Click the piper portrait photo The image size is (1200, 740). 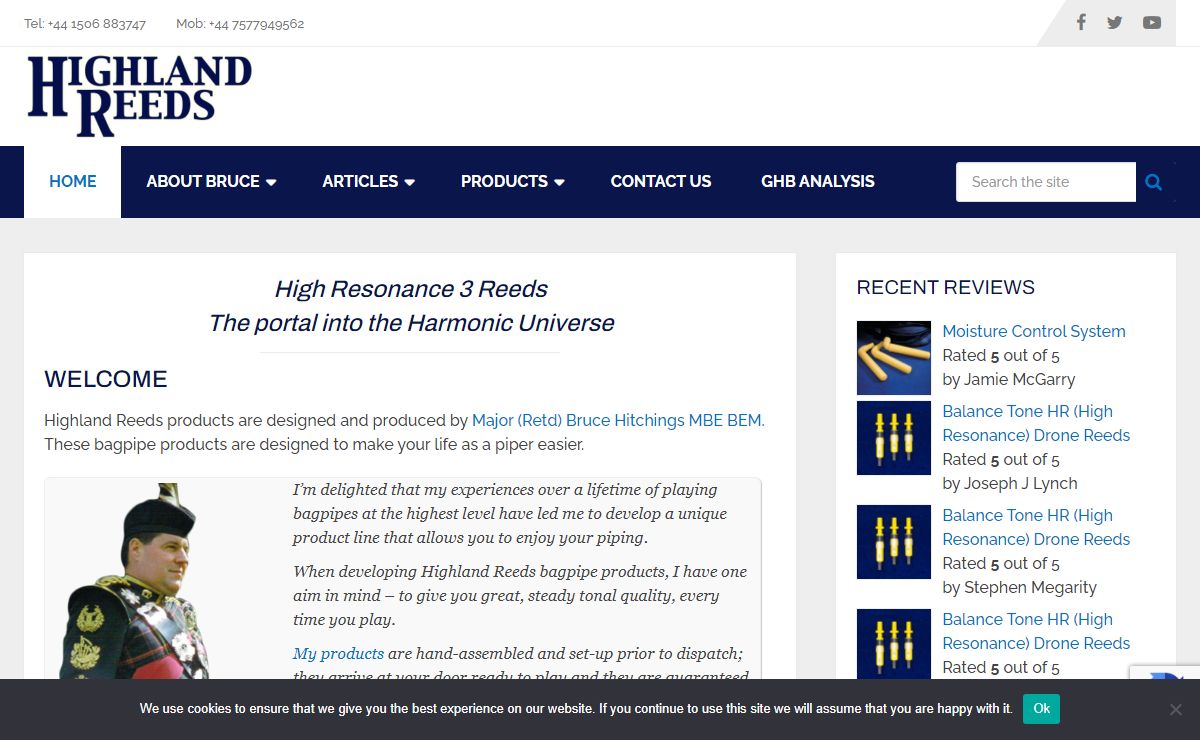[135, 582]
